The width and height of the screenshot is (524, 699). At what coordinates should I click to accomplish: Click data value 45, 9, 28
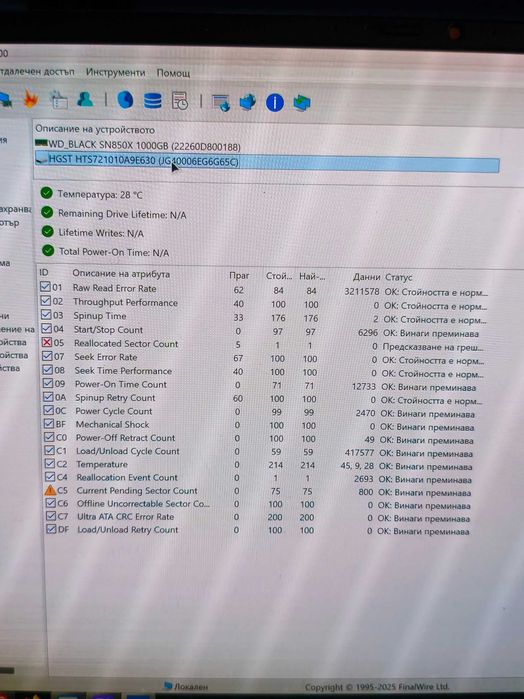point(357,466)
